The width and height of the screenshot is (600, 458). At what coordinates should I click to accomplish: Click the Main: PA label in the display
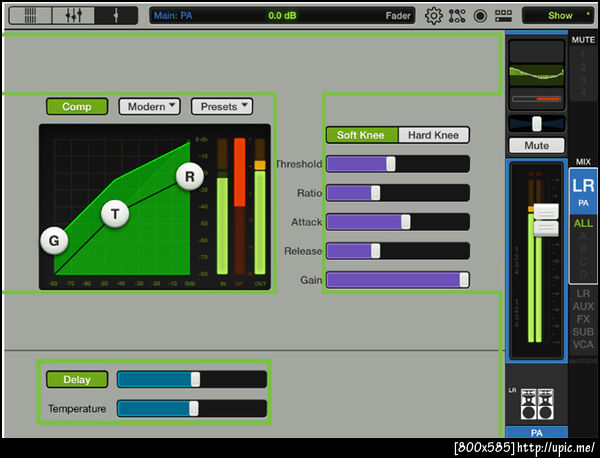[x=173, y=16]
